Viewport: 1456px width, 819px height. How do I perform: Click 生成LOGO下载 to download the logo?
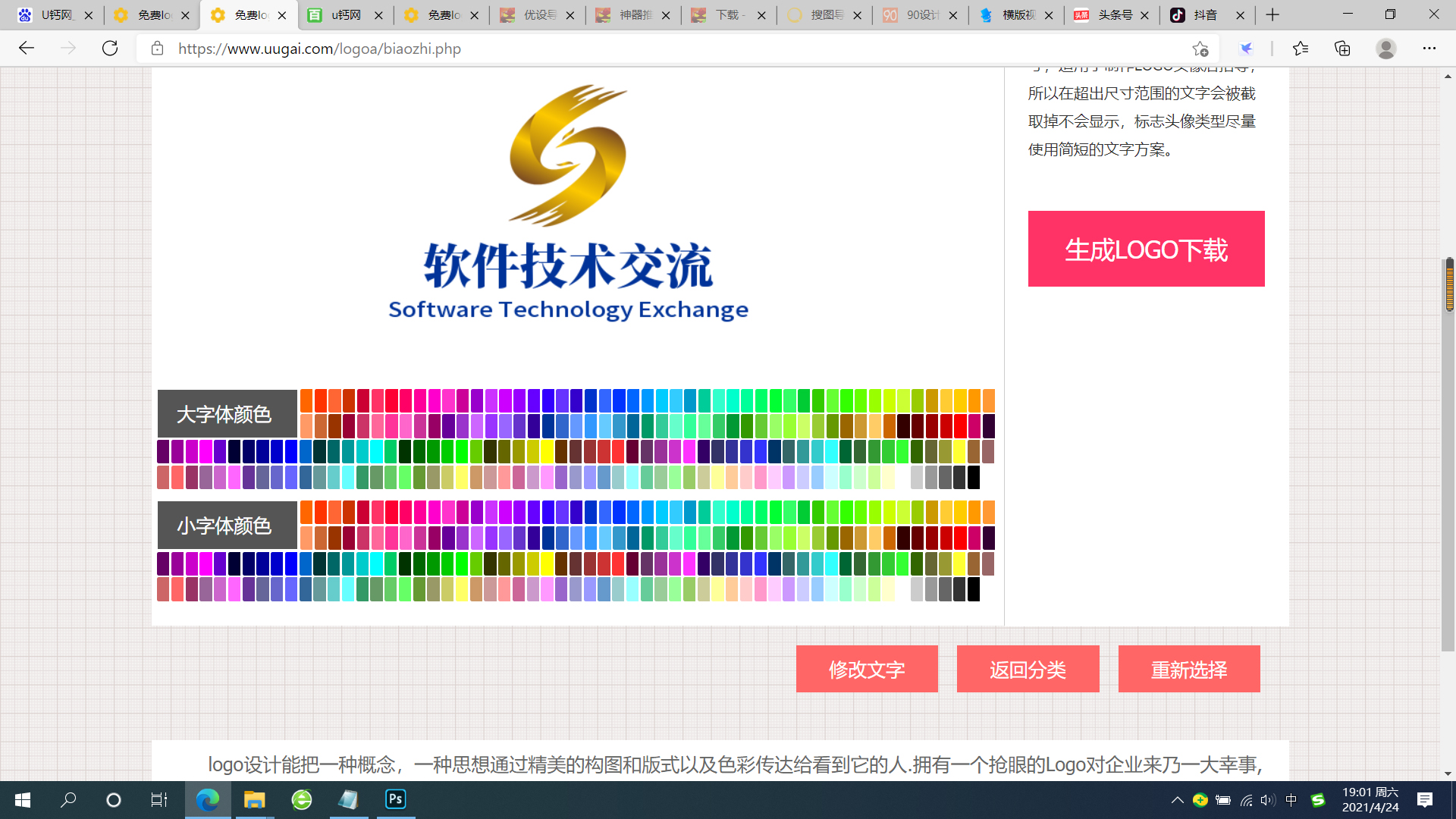tap(1146, 249)
